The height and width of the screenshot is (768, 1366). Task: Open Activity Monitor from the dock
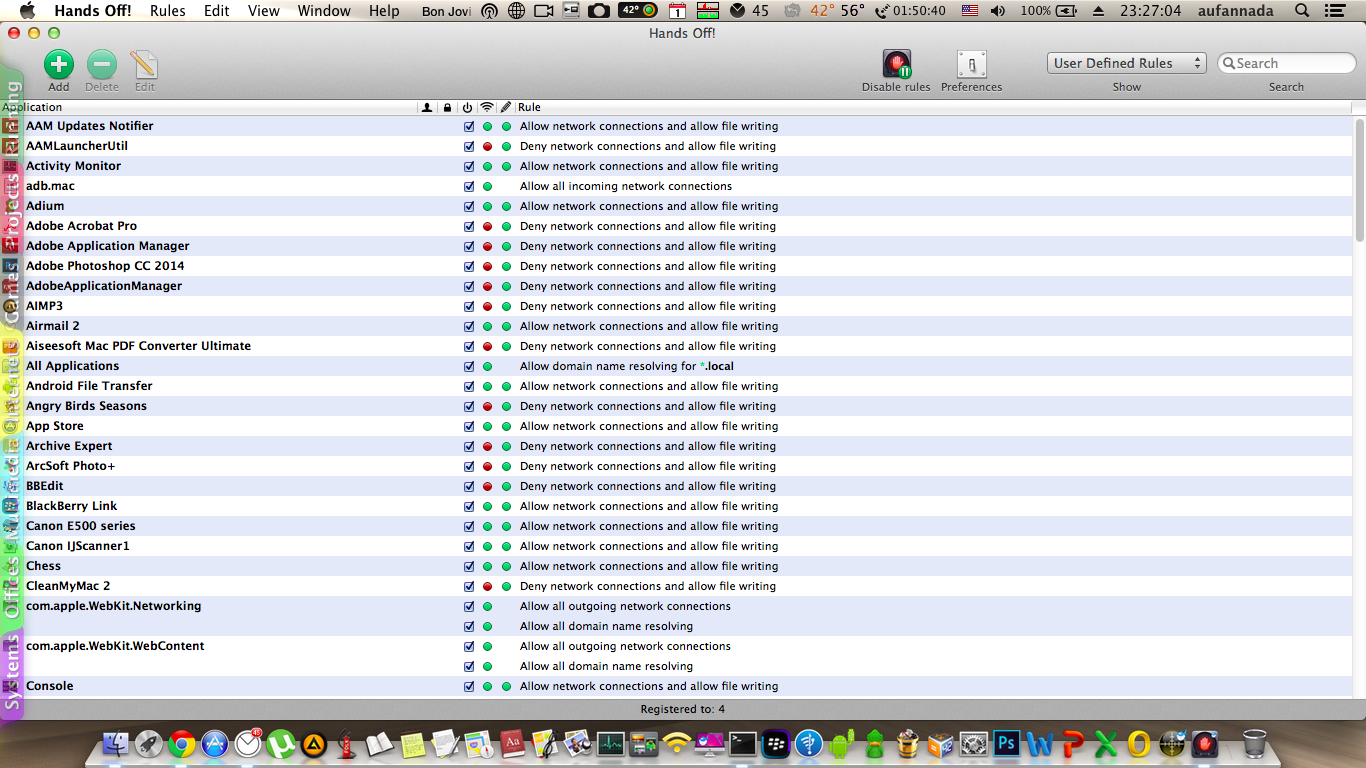click(x=610, y=743)
